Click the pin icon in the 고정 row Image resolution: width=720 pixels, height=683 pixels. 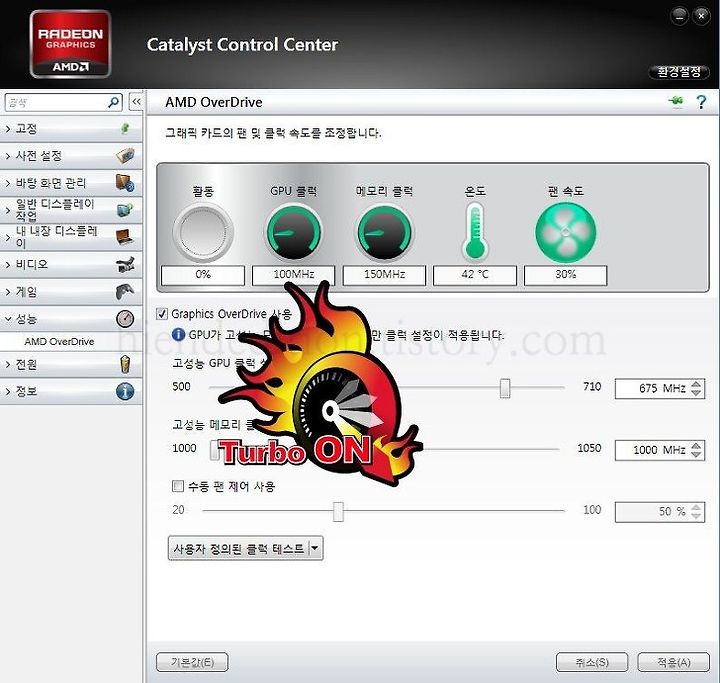pos(125,129)
